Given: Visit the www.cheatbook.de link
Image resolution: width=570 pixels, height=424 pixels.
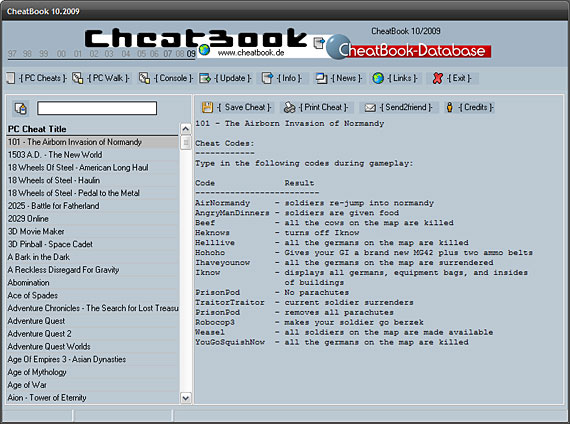Looking at the screenshot, I should tap(251, 53).
